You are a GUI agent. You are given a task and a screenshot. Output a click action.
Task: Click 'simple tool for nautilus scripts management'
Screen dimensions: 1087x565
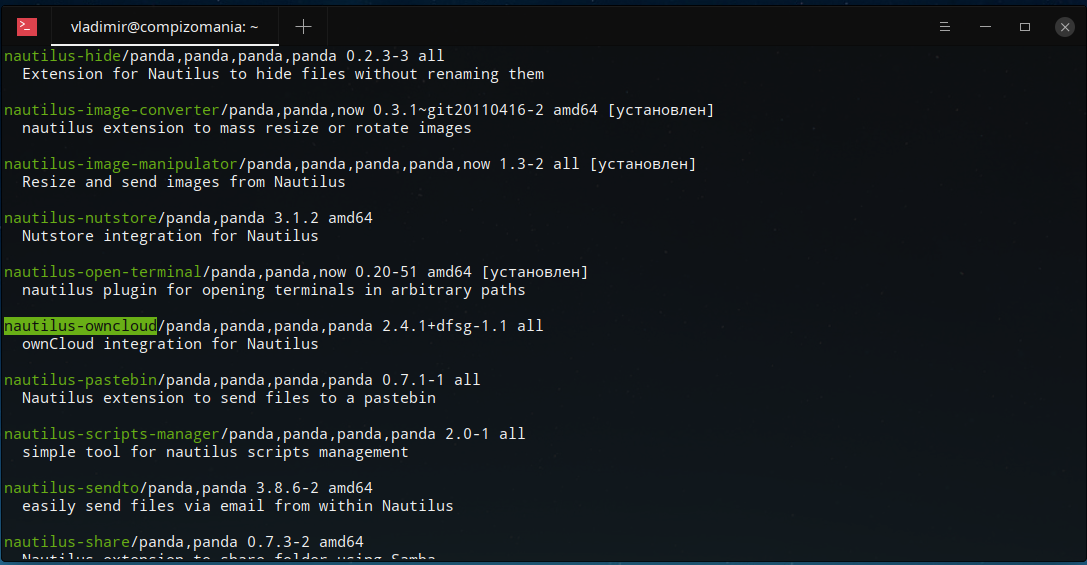(215, 453)
